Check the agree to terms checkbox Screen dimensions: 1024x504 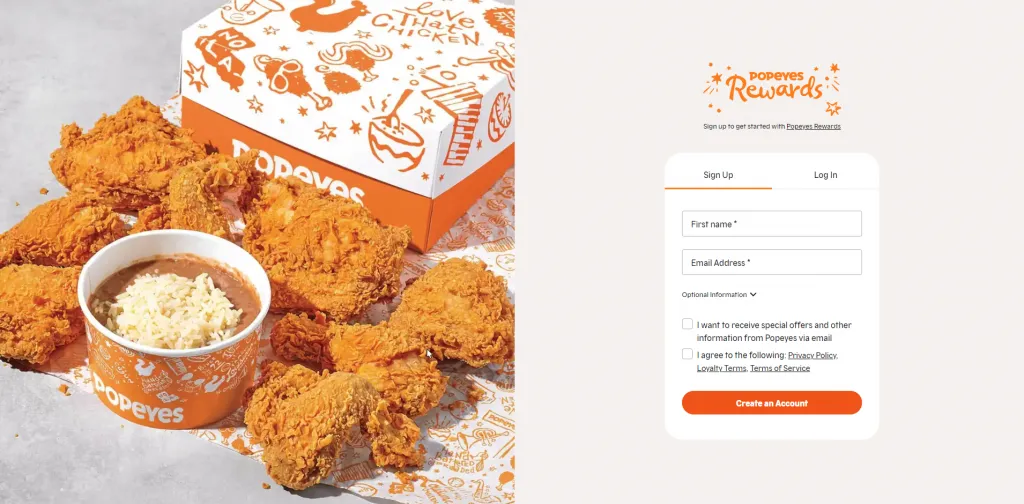pyautogui.click(x=687, y=354)
